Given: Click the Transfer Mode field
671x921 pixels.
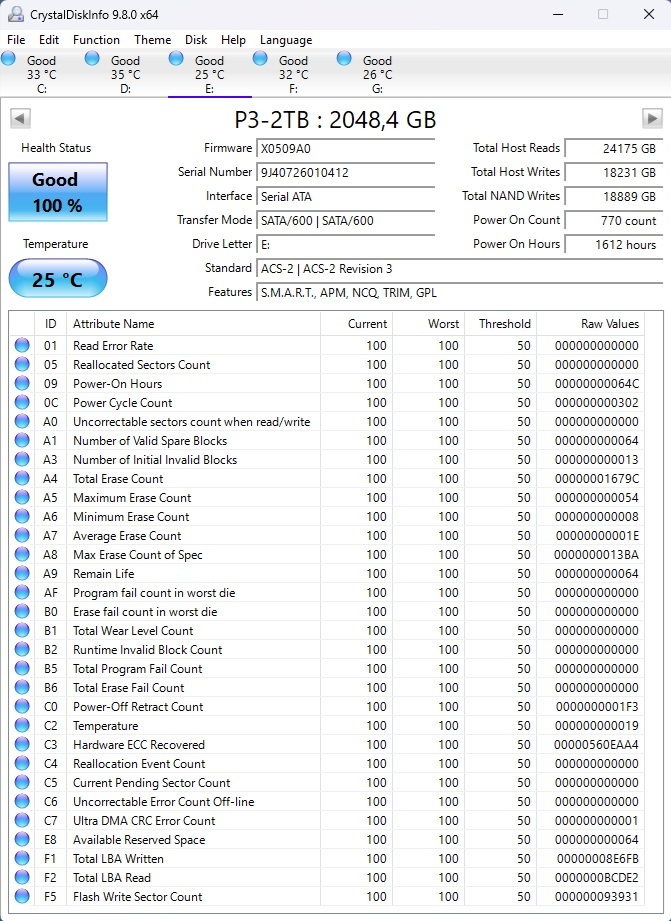Looking at the screenshot, I should [345, 221].
